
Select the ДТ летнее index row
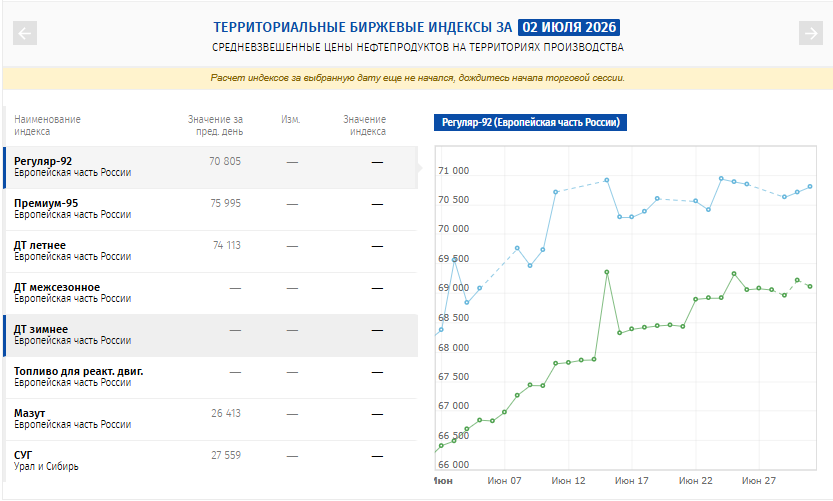click(211, 251)
